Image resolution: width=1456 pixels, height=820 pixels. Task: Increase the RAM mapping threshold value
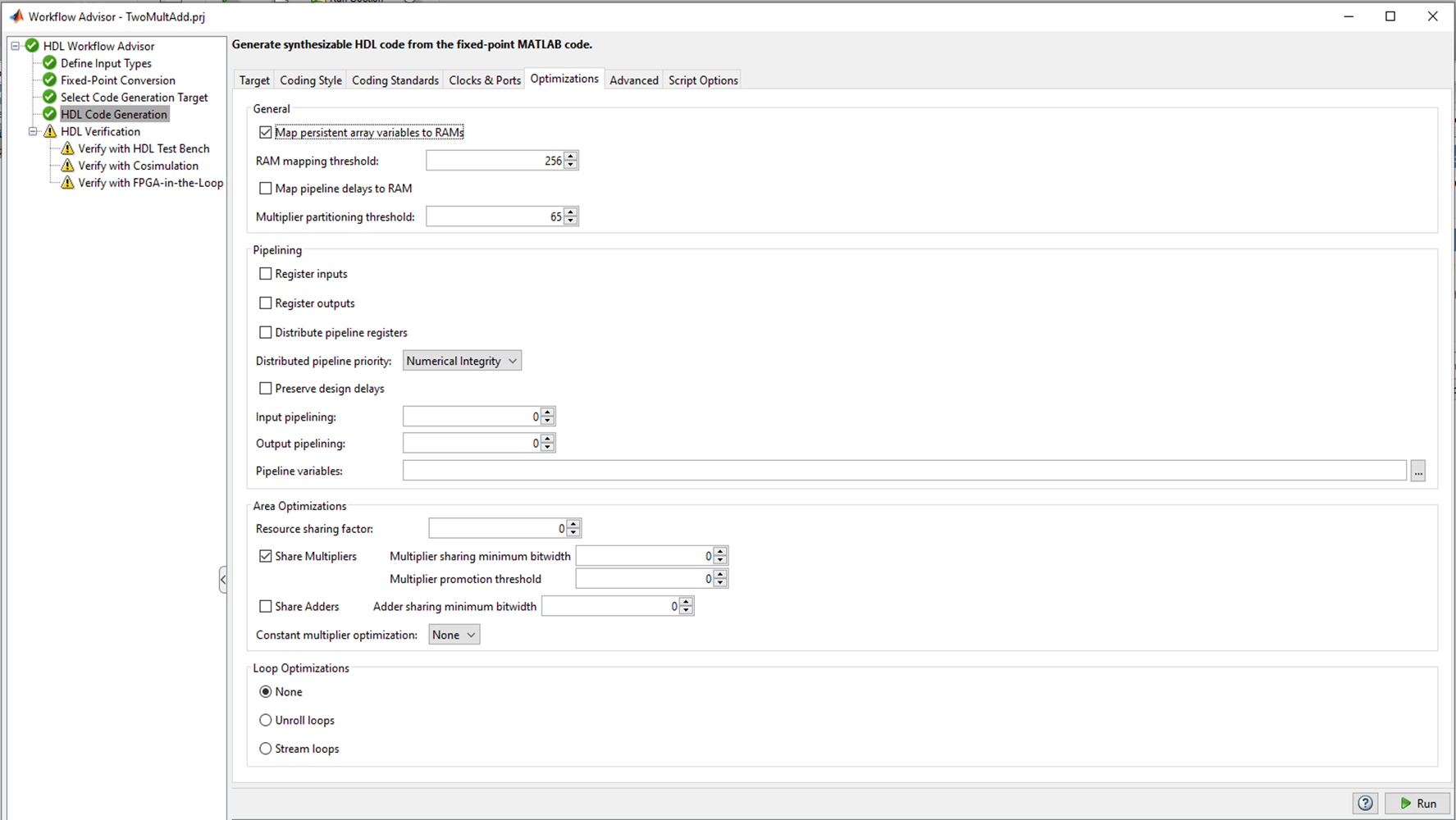(x=572, y=157)
